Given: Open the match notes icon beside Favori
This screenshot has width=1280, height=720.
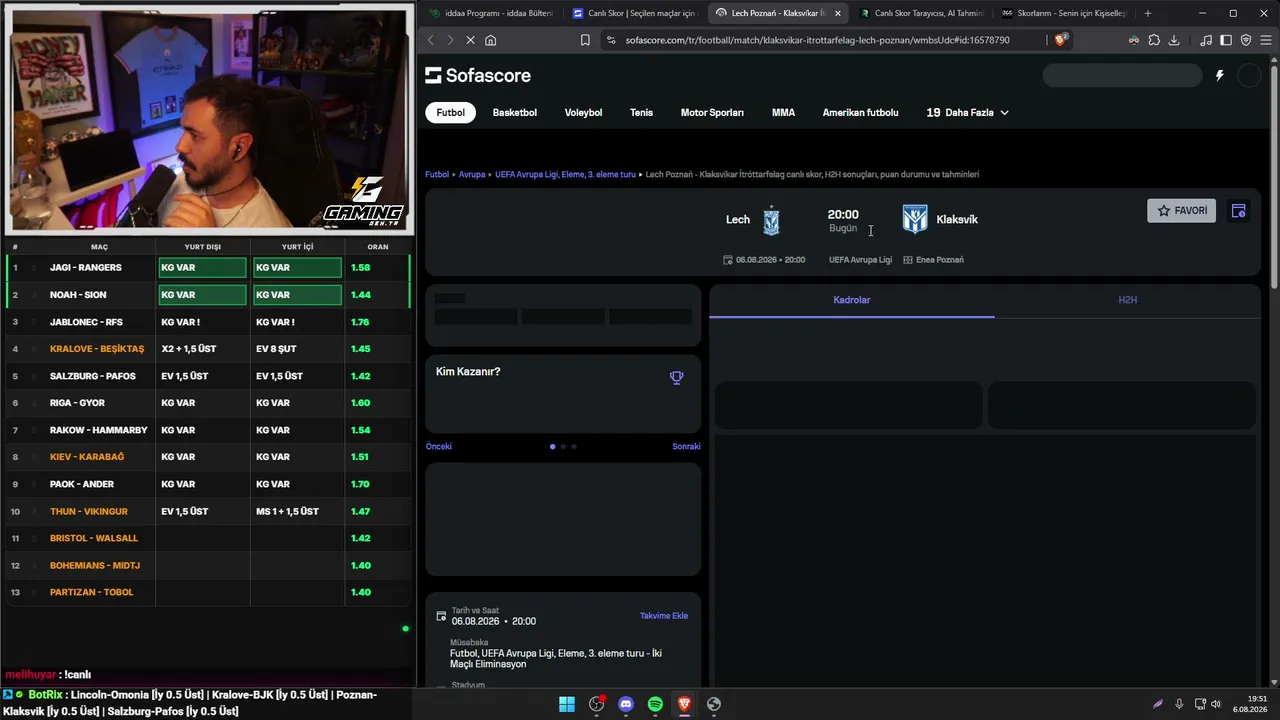Looking at the screenshot, I should [1238, 211].
